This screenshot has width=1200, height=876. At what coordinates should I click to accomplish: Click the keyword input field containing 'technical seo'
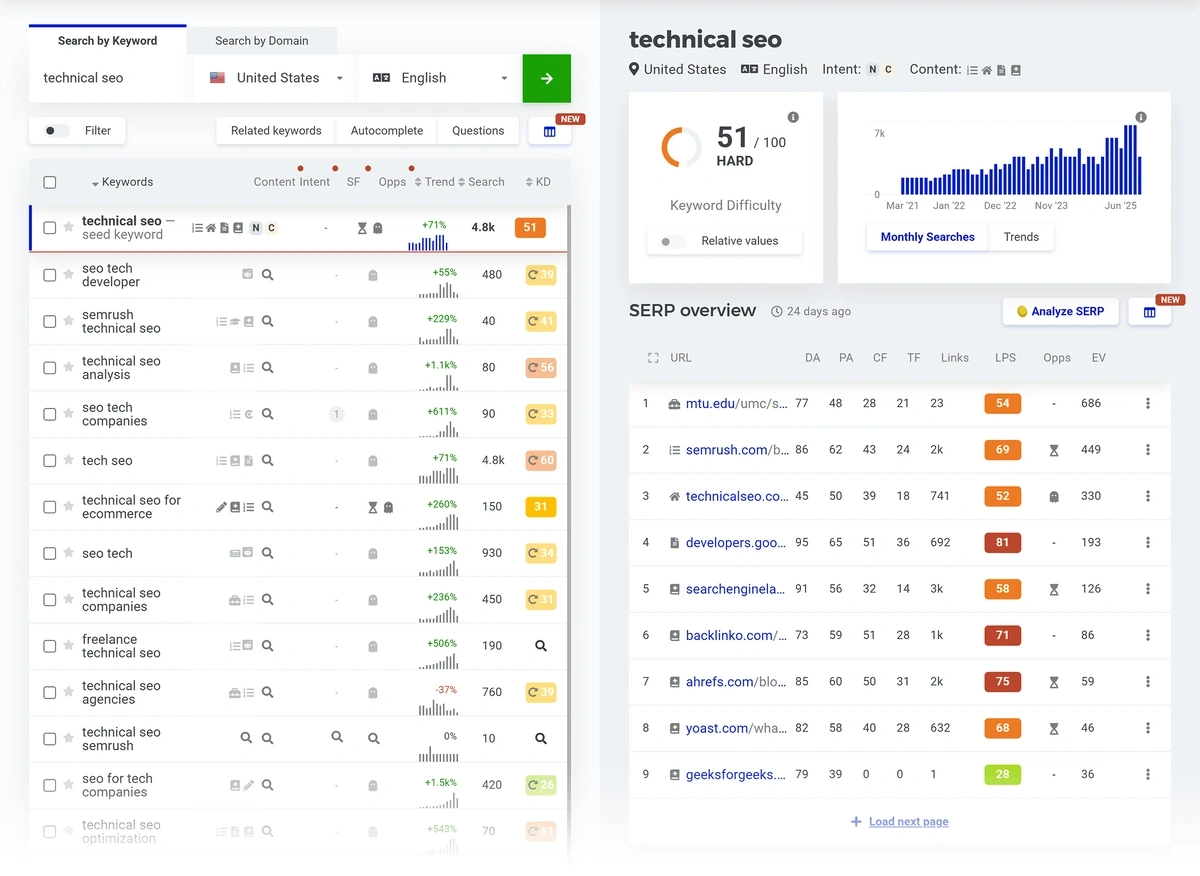109,78
